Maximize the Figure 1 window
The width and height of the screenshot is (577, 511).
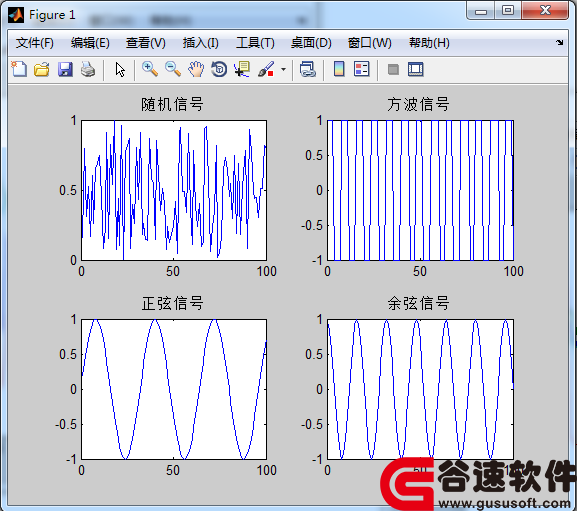point(508,11)
